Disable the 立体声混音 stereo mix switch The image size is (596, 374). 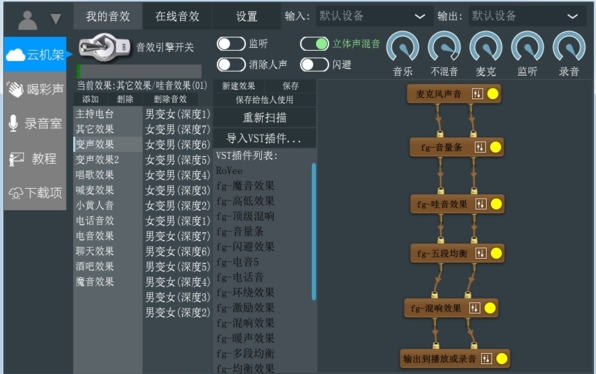point(314,44)
